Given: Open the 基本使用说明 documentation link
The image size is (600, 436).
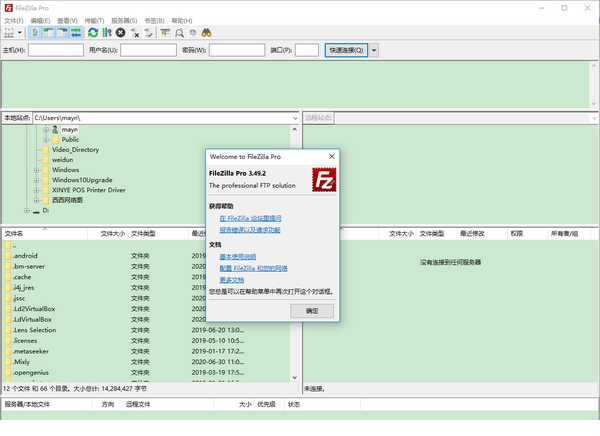Looking at the screenshot, I should 238,256.
